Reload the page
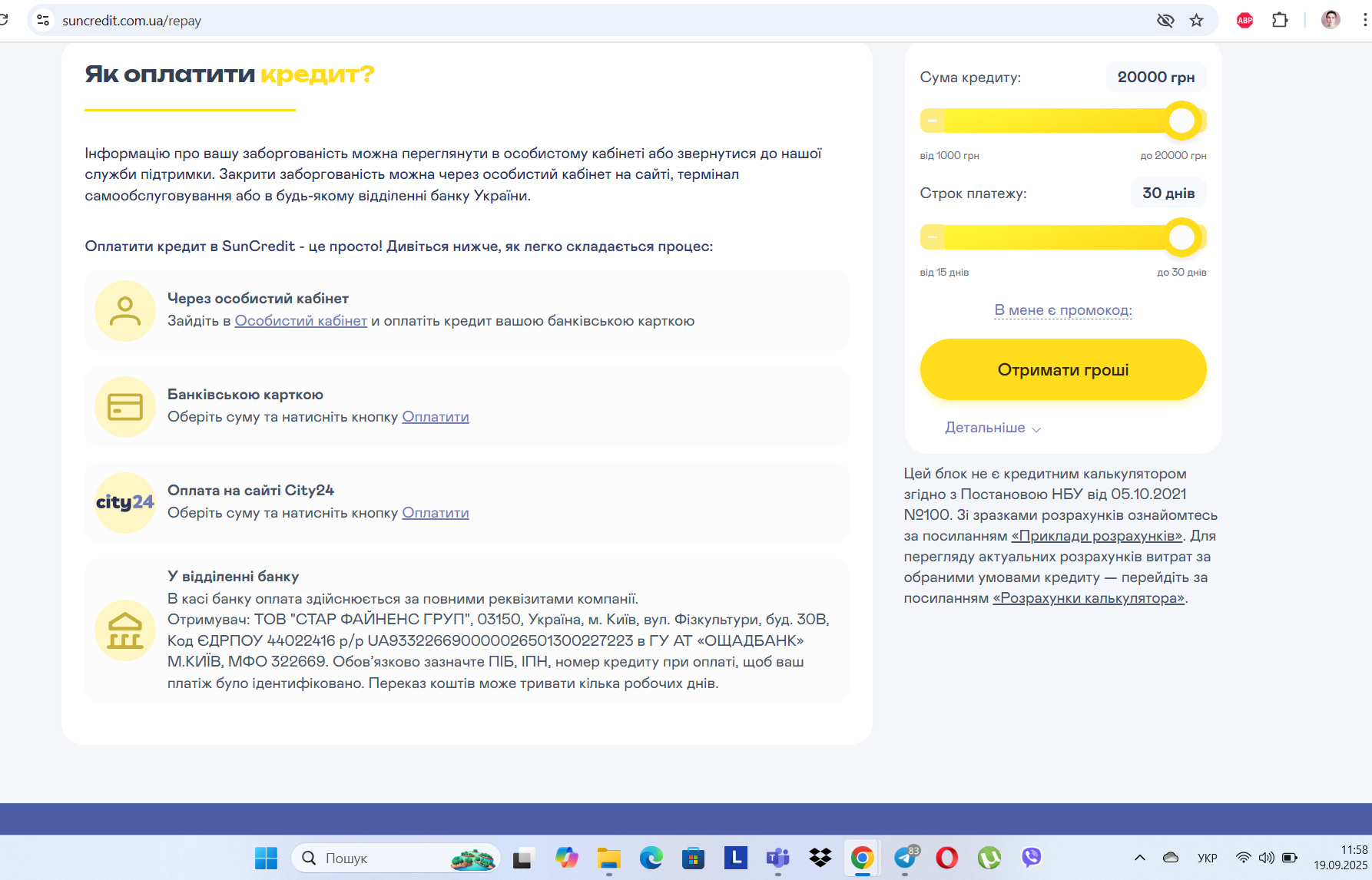 (x=4, y=20)
